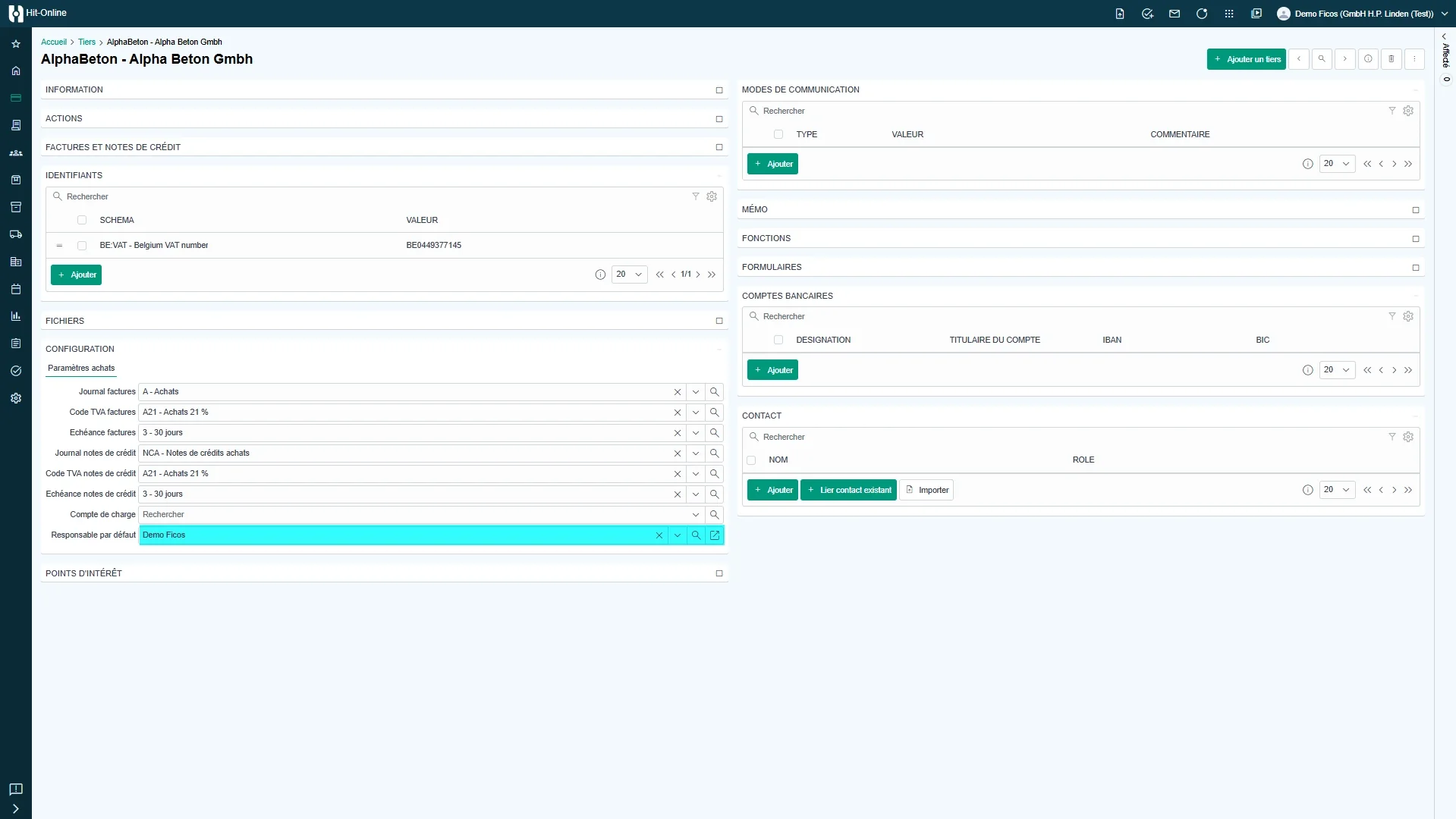
Task: Click the search tiers icon in header toolbar
Action: click(1322, 59)
